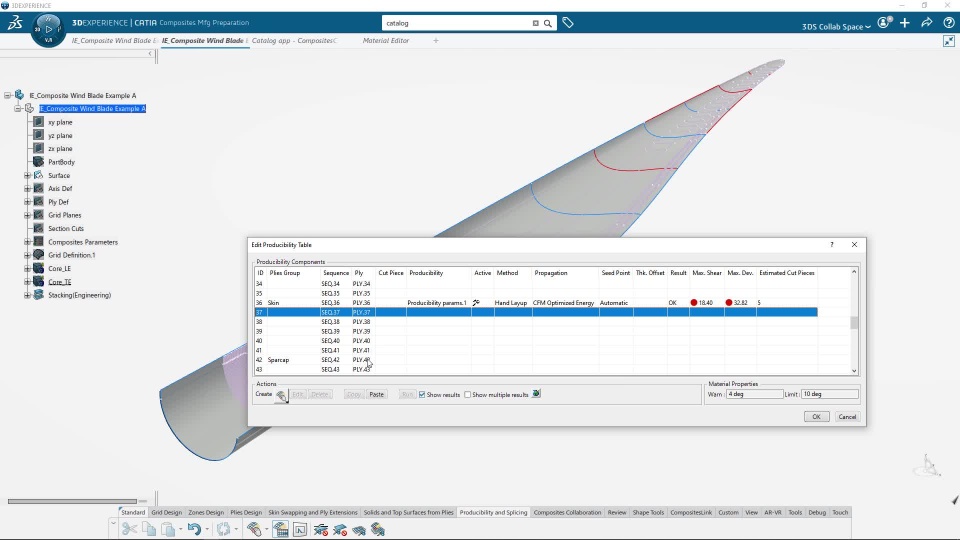Expand the Core_LE tree node

point(28,269)
